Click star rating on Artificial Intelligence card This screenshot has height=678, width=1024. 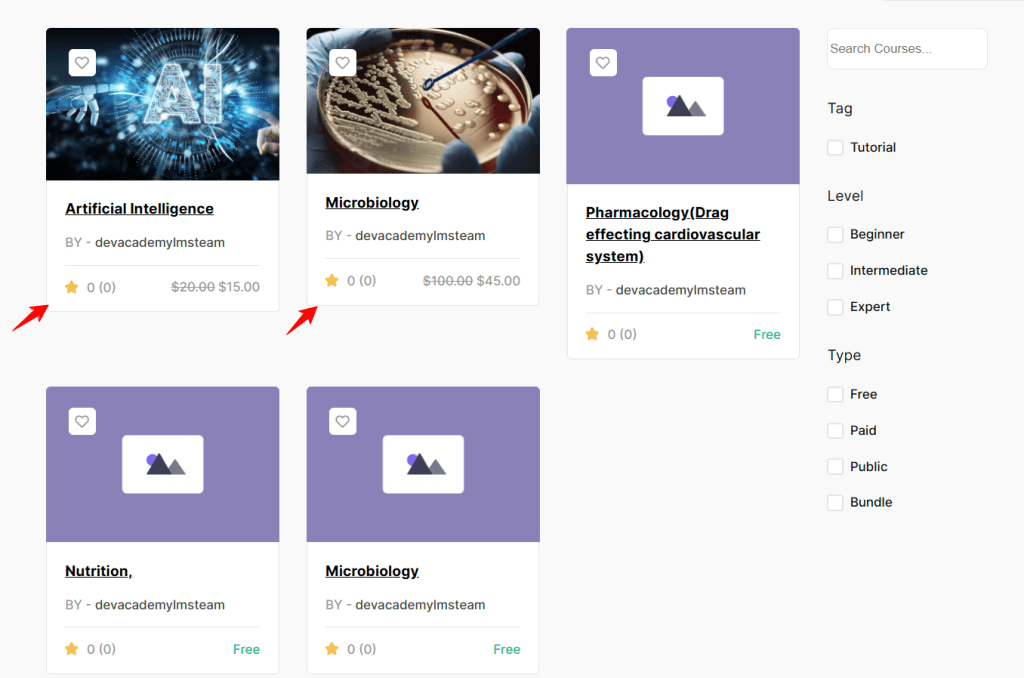click(72, 287)
